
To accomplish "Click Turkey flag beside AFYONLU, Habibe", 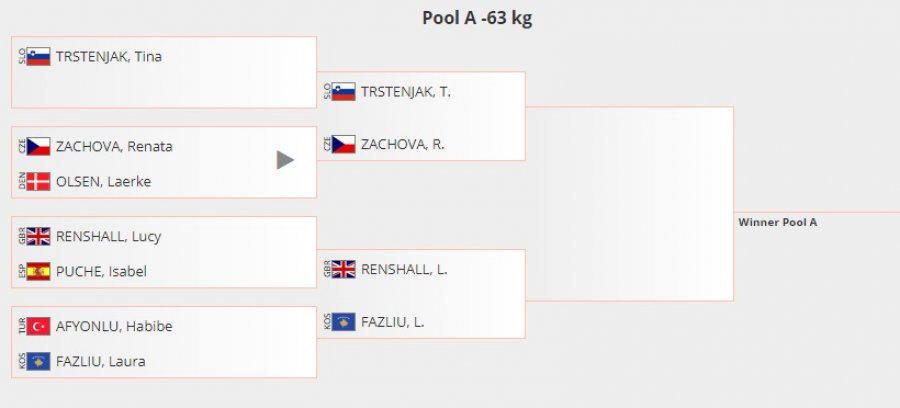I will point(38,327).
